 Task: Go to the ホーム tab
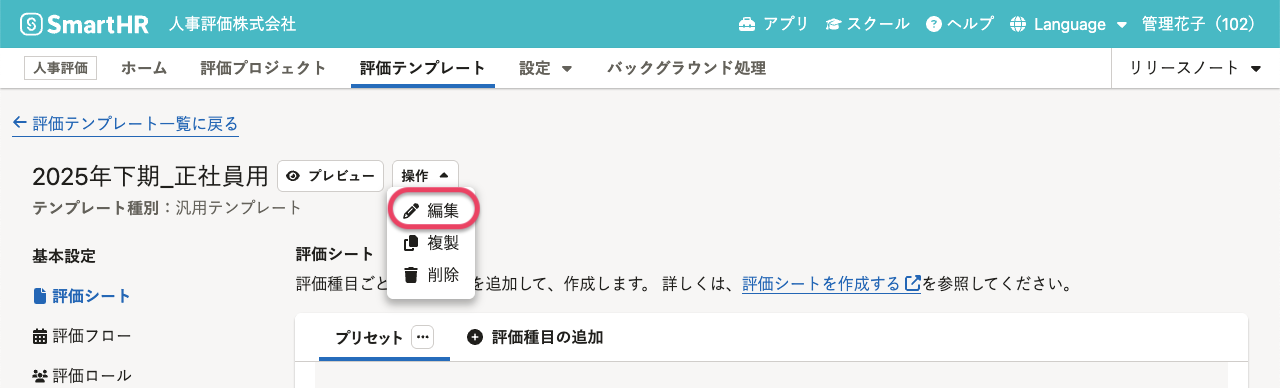[x=144, y=68]
